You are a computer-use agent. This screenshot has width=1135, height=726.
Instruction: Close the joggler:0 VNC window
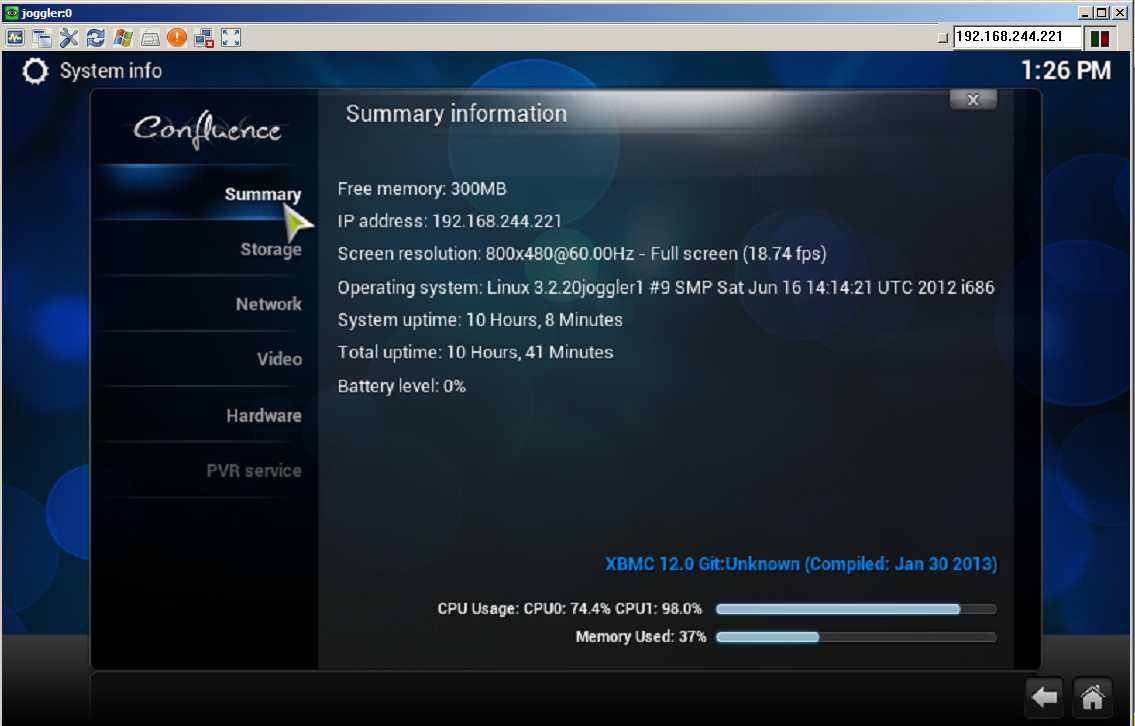(x=1120, y=12)
